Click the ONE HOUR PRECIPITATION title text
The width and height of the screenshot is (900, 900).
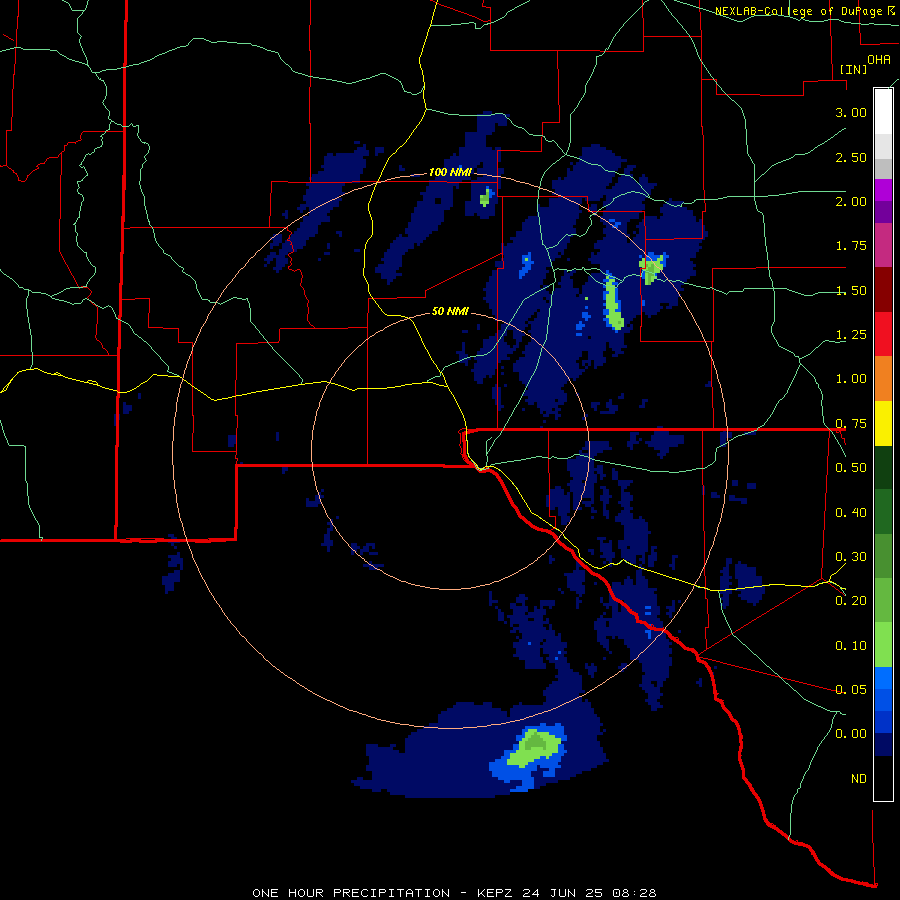coord(351,893)
